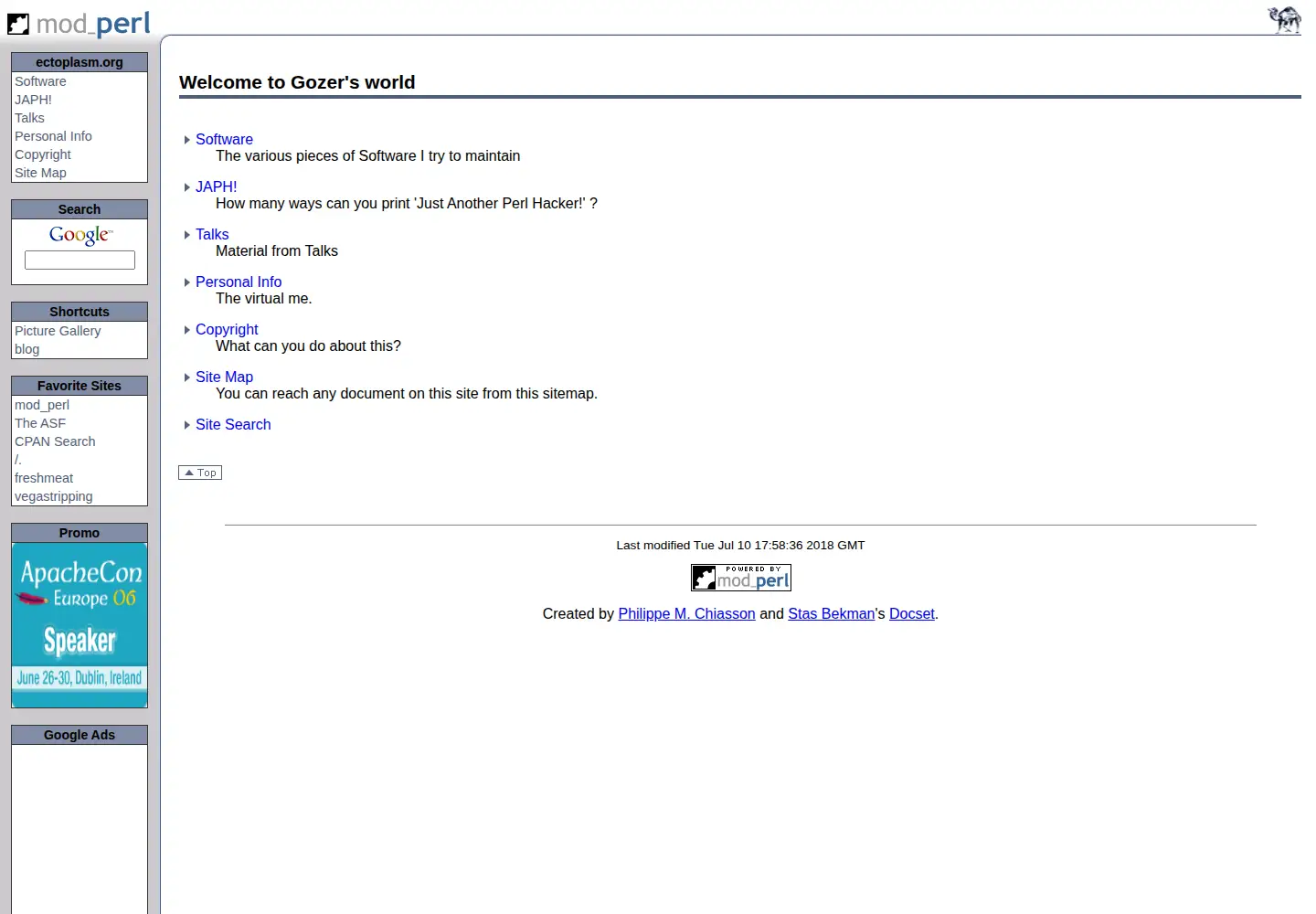Viewport: 1316px width, 914px height.
Task: Visit The ASF in Favorite Sites
Action: click(40, 423)
